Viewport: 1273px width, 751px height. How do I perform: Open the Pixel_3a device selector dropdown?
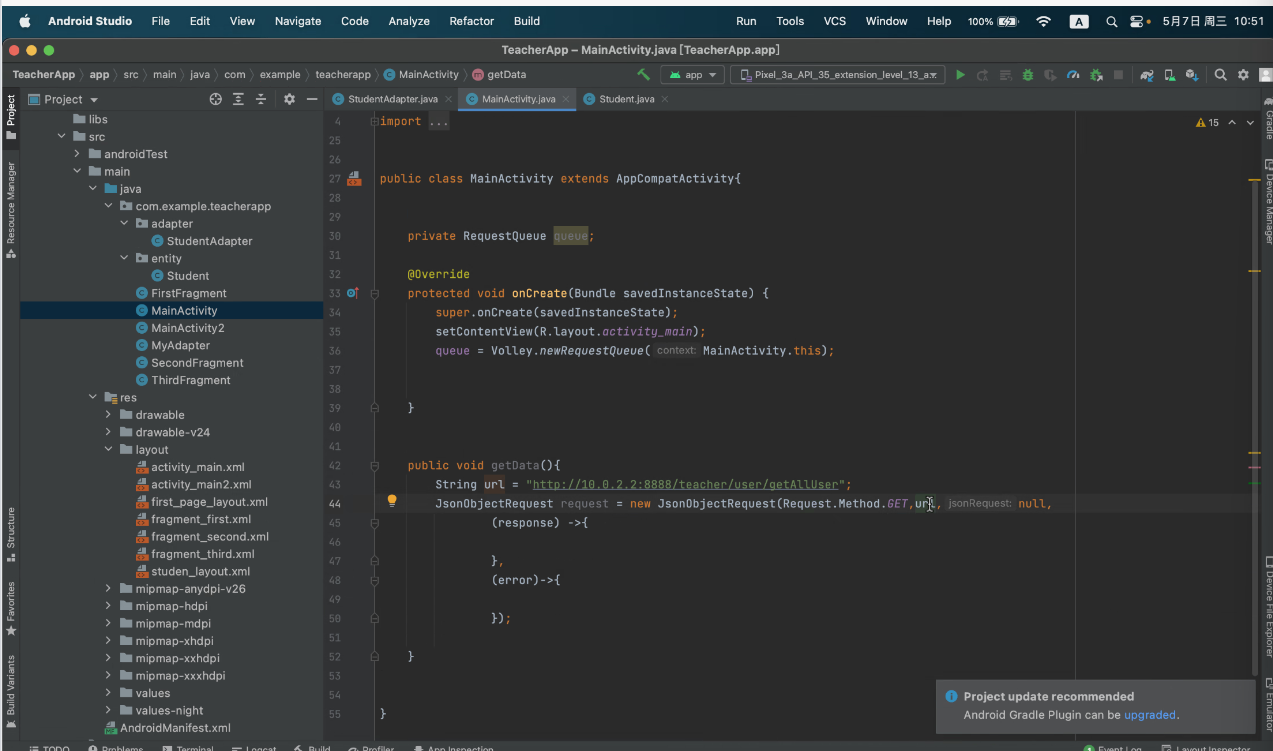[x=838, y=75]
